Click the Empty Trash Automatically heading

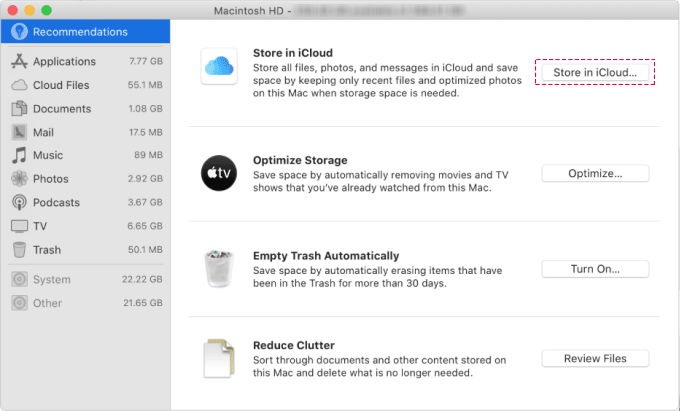326,256
